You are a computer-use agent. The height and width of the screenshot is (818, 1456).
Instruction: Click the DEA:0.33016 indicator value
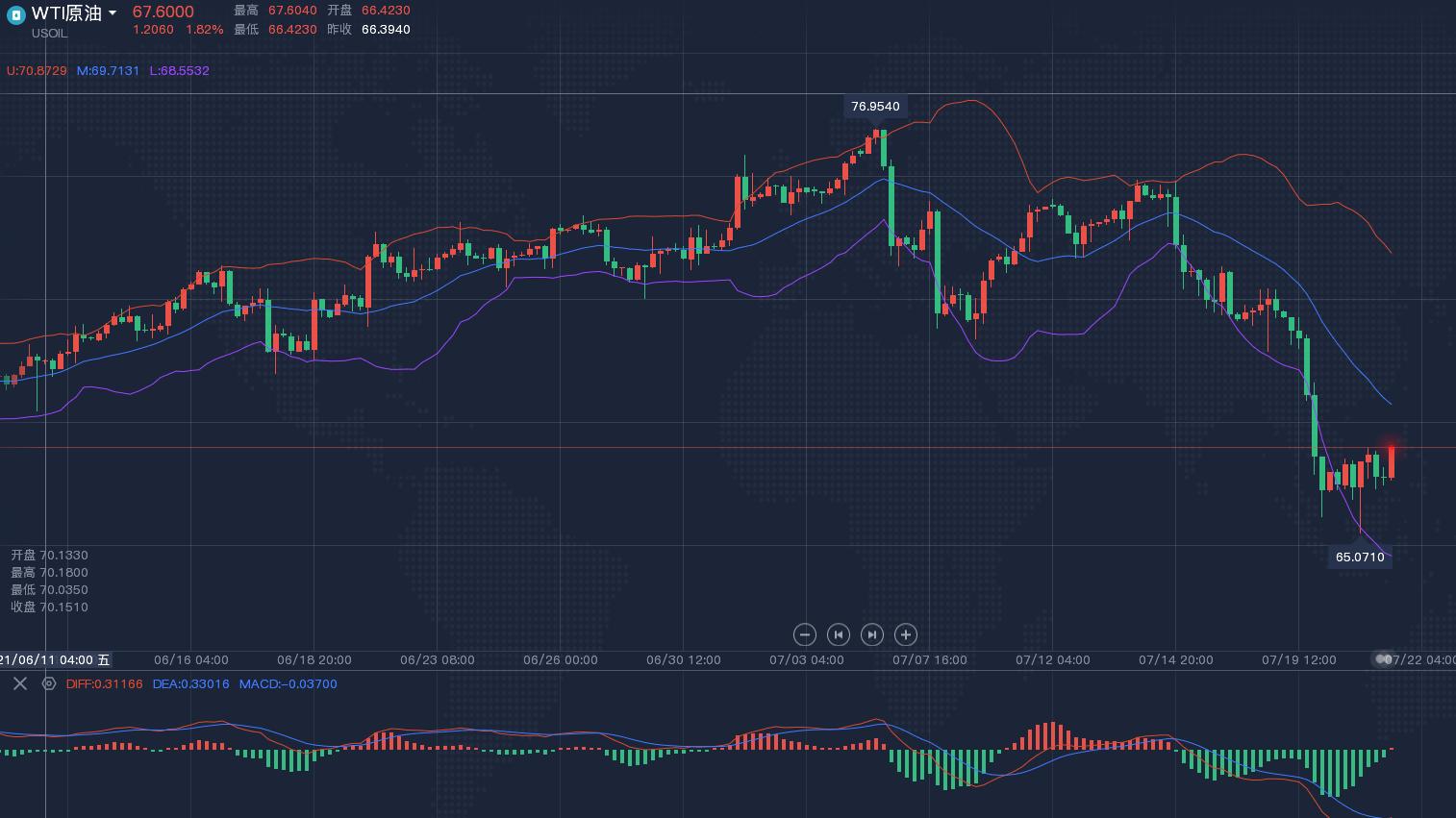[x=190, y=684]
